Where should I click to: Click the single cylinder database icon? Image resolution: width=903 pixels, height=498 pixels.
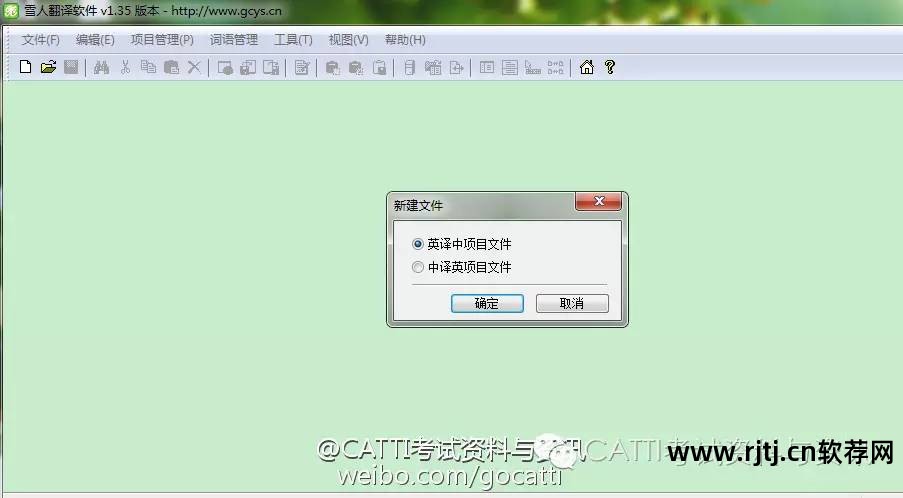tap(409, 67)
